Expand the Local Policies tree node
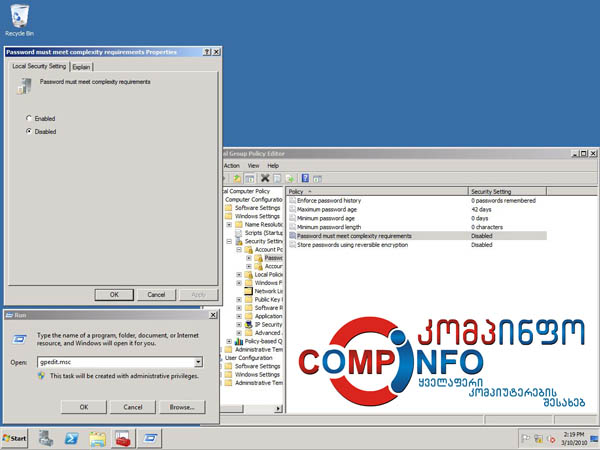The width and height of the screenshot is (600, 450). tap(239, 275)
